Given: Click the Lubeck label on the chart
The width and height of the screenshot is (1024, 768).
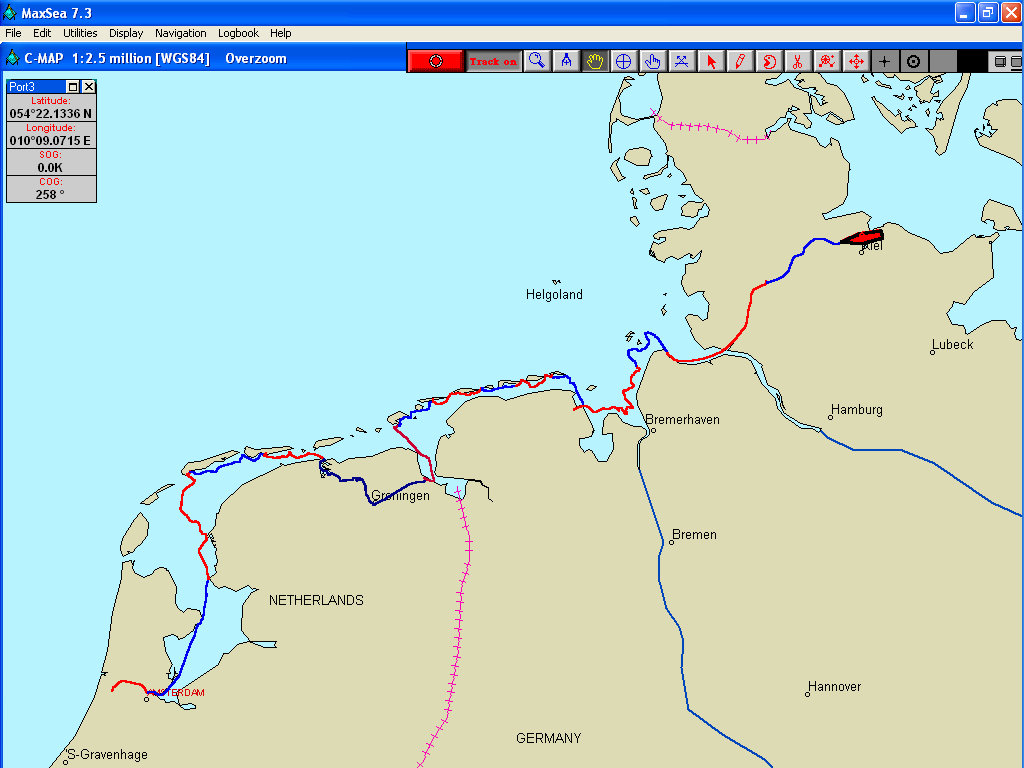Looking at the screenshot, I should 952,345.
